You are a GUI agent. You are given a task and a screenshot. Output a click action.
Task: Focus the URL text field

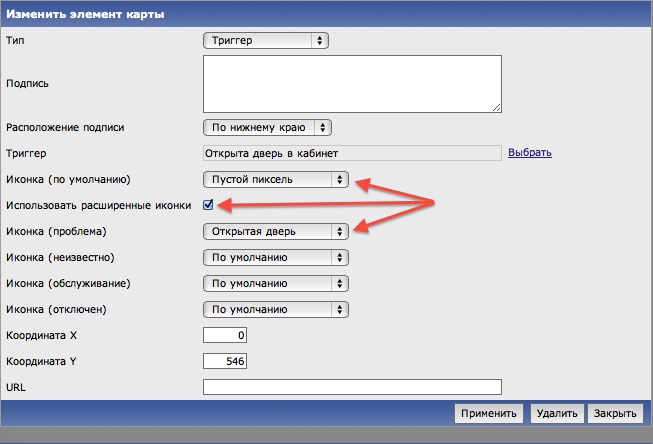(x=351, y=387)
